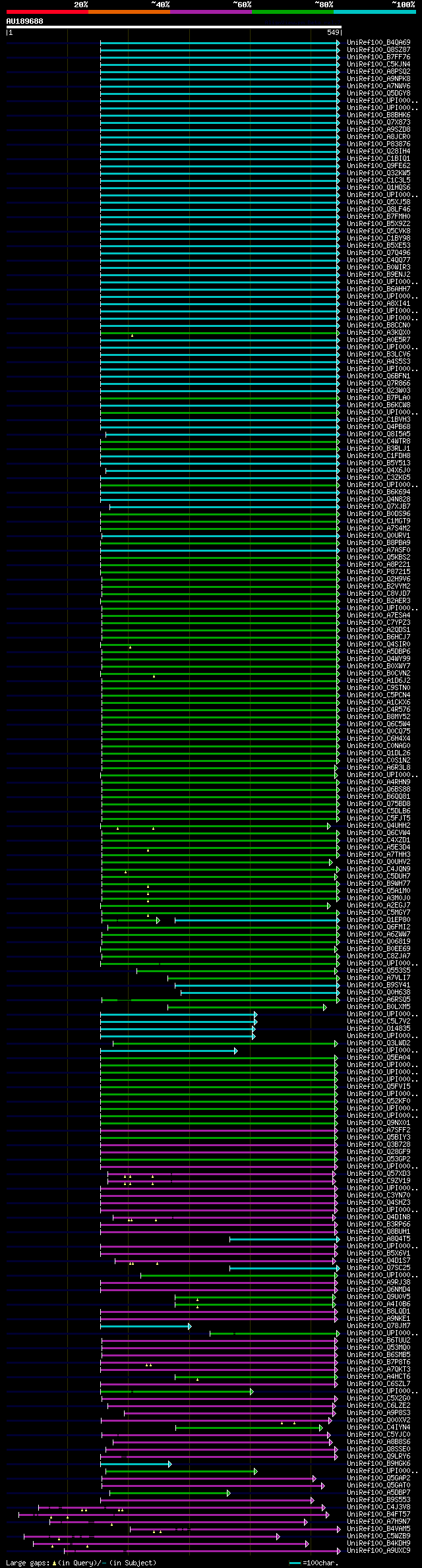Click the UniRef100_B5X9Z2 entry
The width and height of the screenshot is (422, 1568).
coord(378,224)
